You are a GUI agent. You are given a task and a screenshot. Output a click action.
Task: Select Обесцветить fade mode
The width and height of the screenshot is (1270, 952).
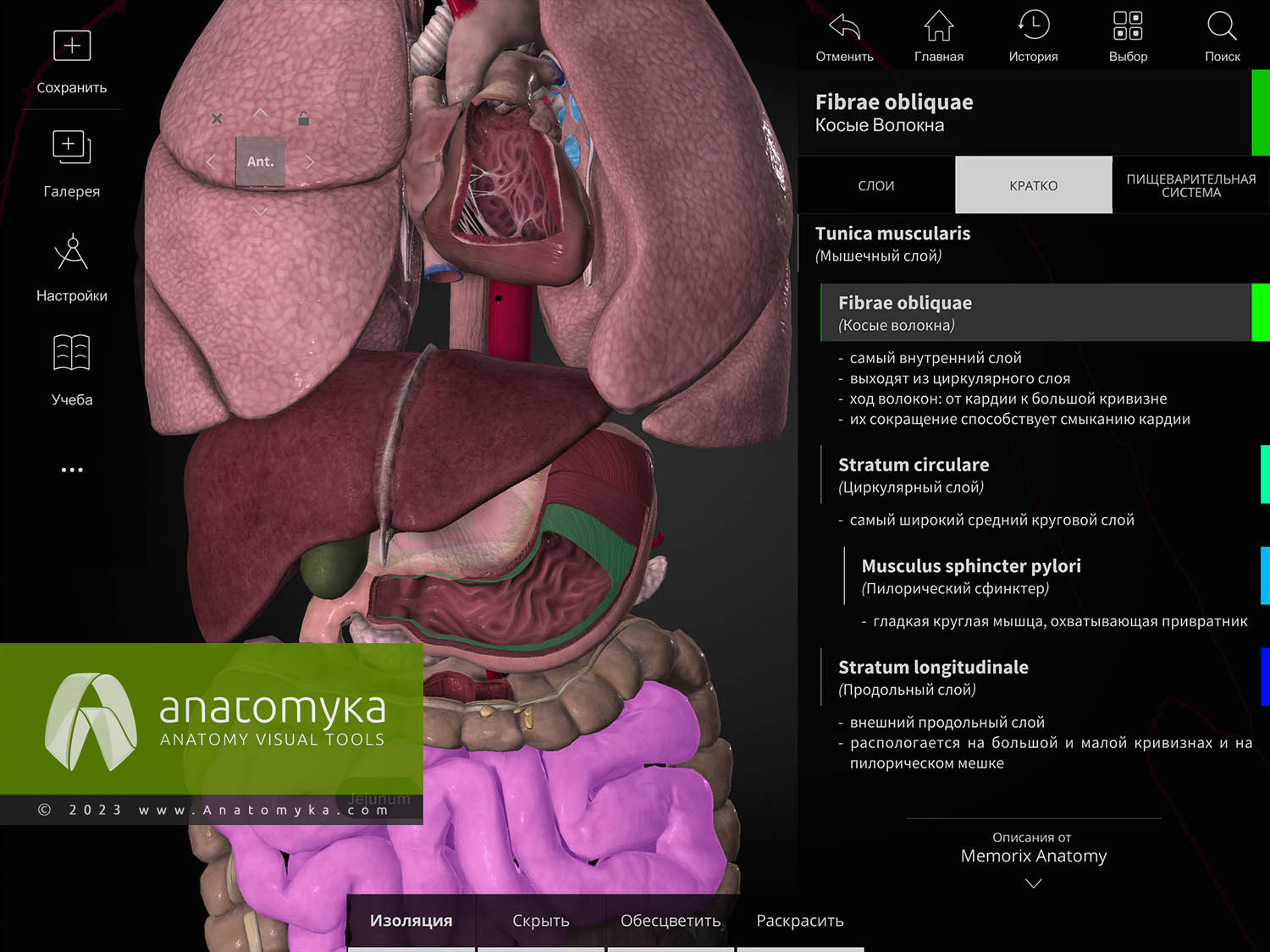click(x=671, y=921)
